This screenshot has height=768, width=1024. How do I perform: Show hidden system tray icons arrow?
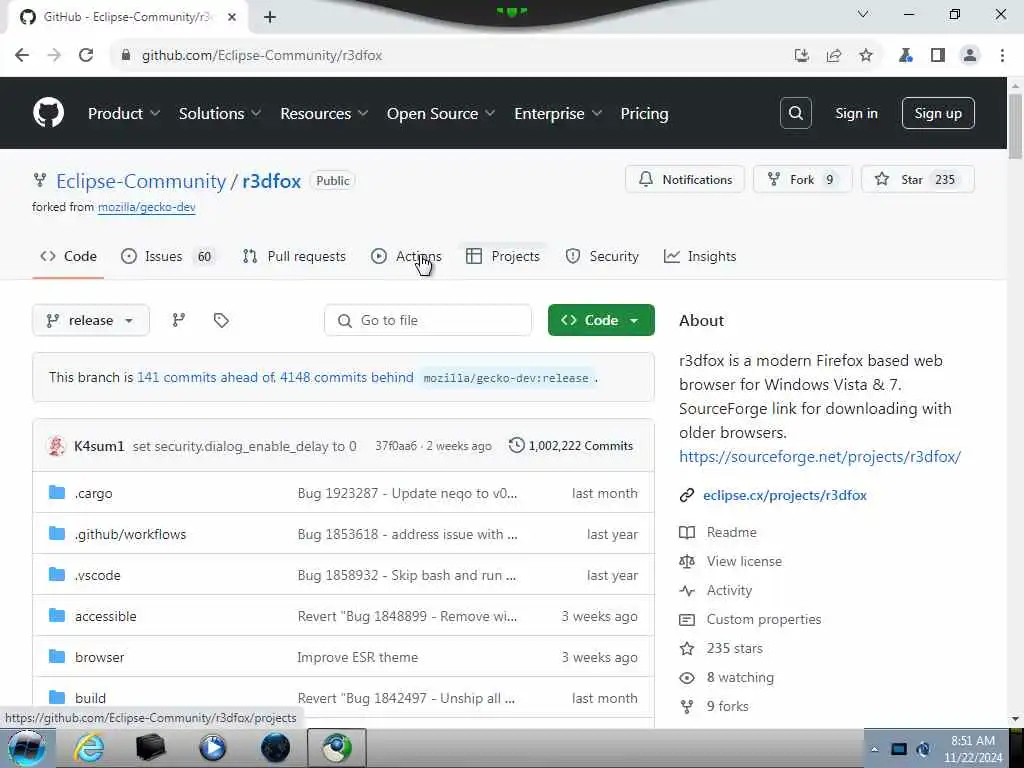(x=875, y=749)
